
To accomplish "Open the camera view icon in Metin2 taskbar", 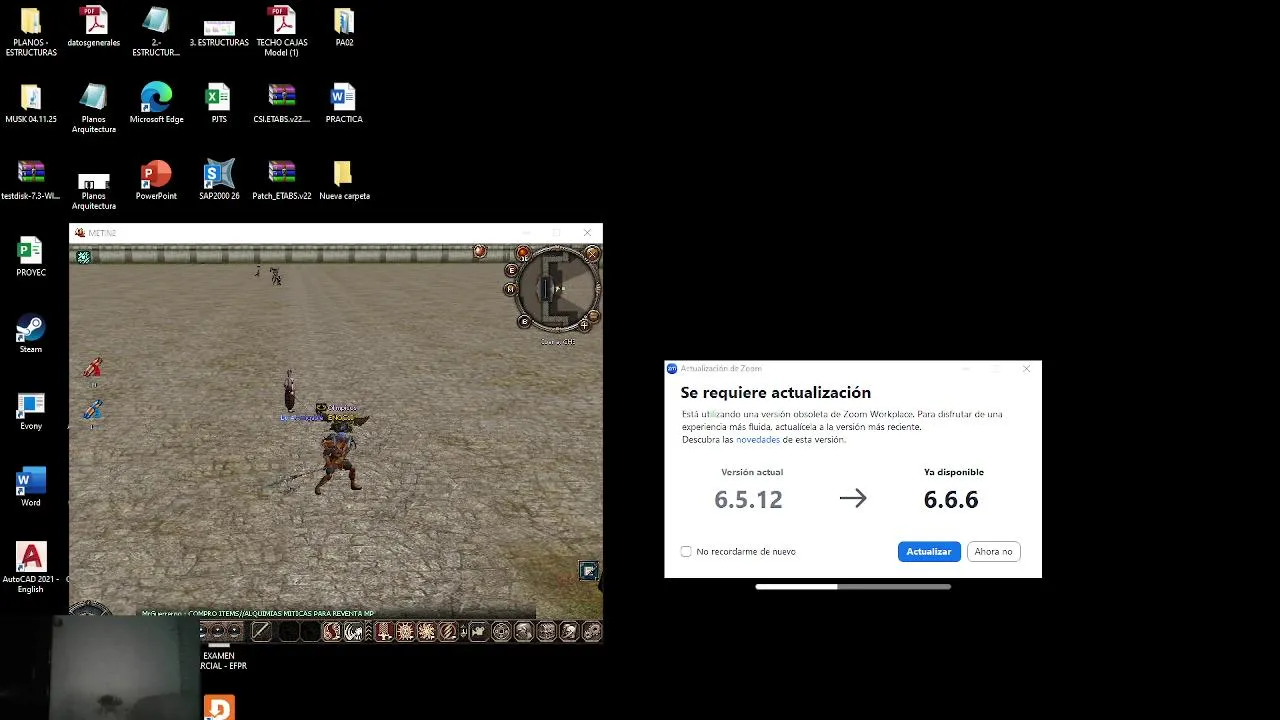I will (x=478, y=631).
